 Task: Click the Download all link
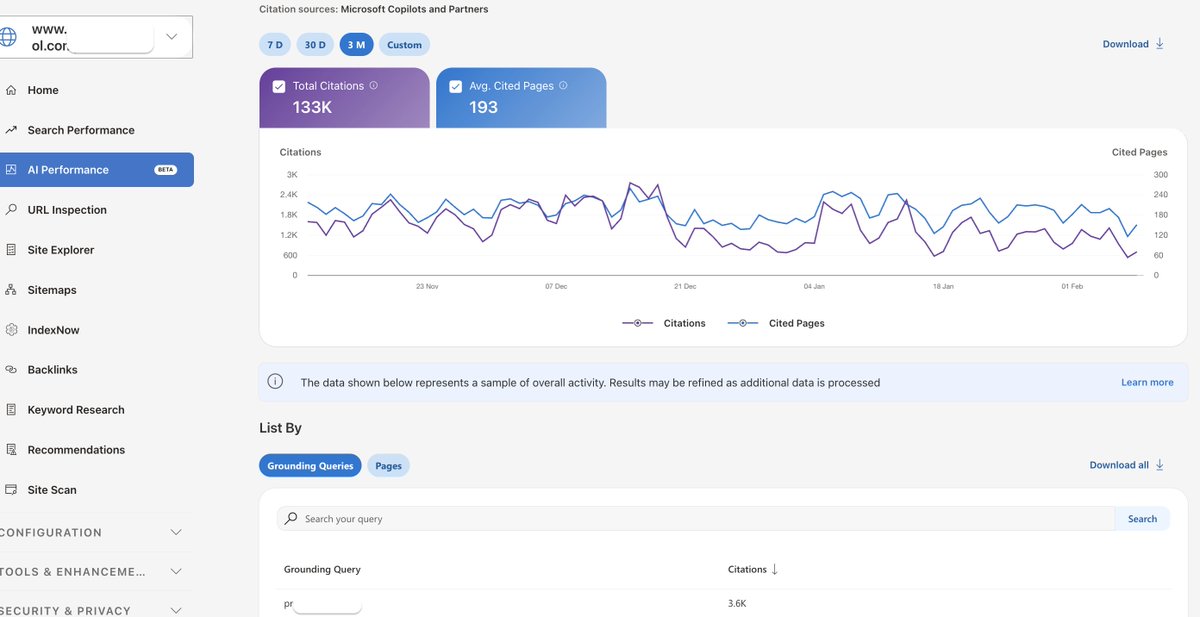coord(1119,465)
